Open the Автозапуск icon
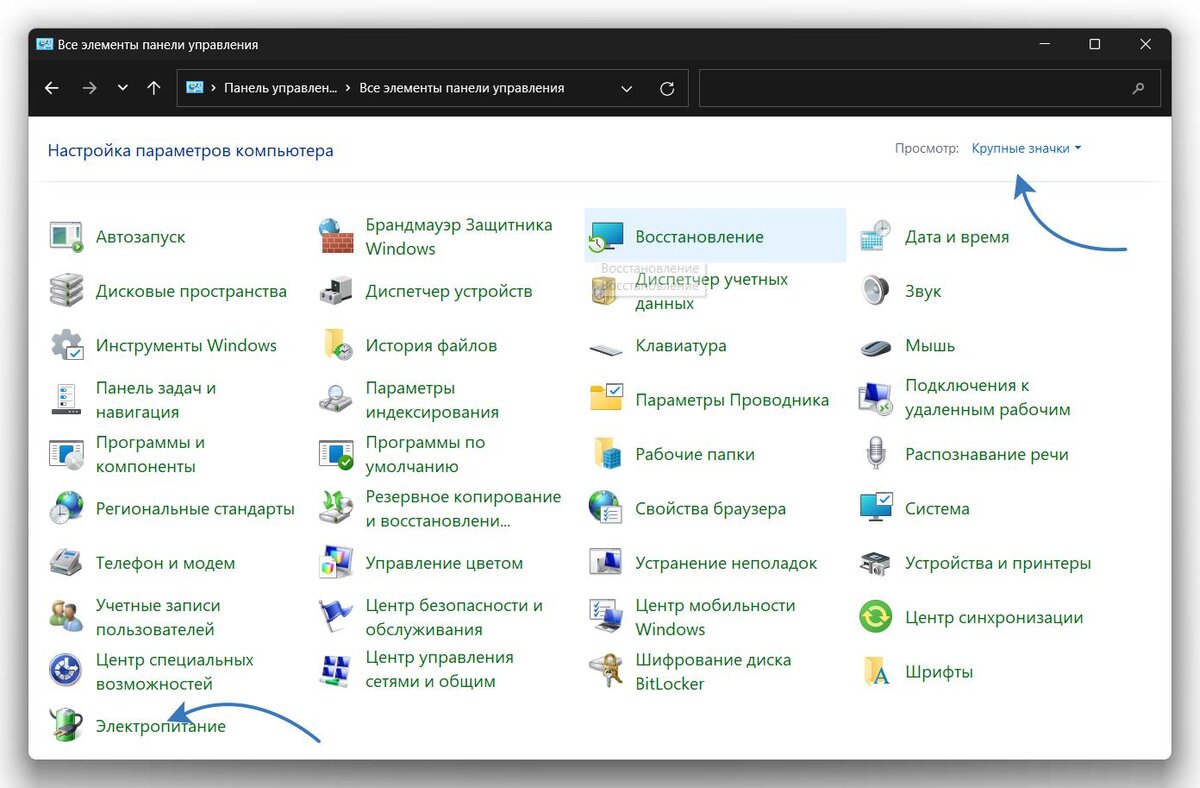 tap(66, 237)
